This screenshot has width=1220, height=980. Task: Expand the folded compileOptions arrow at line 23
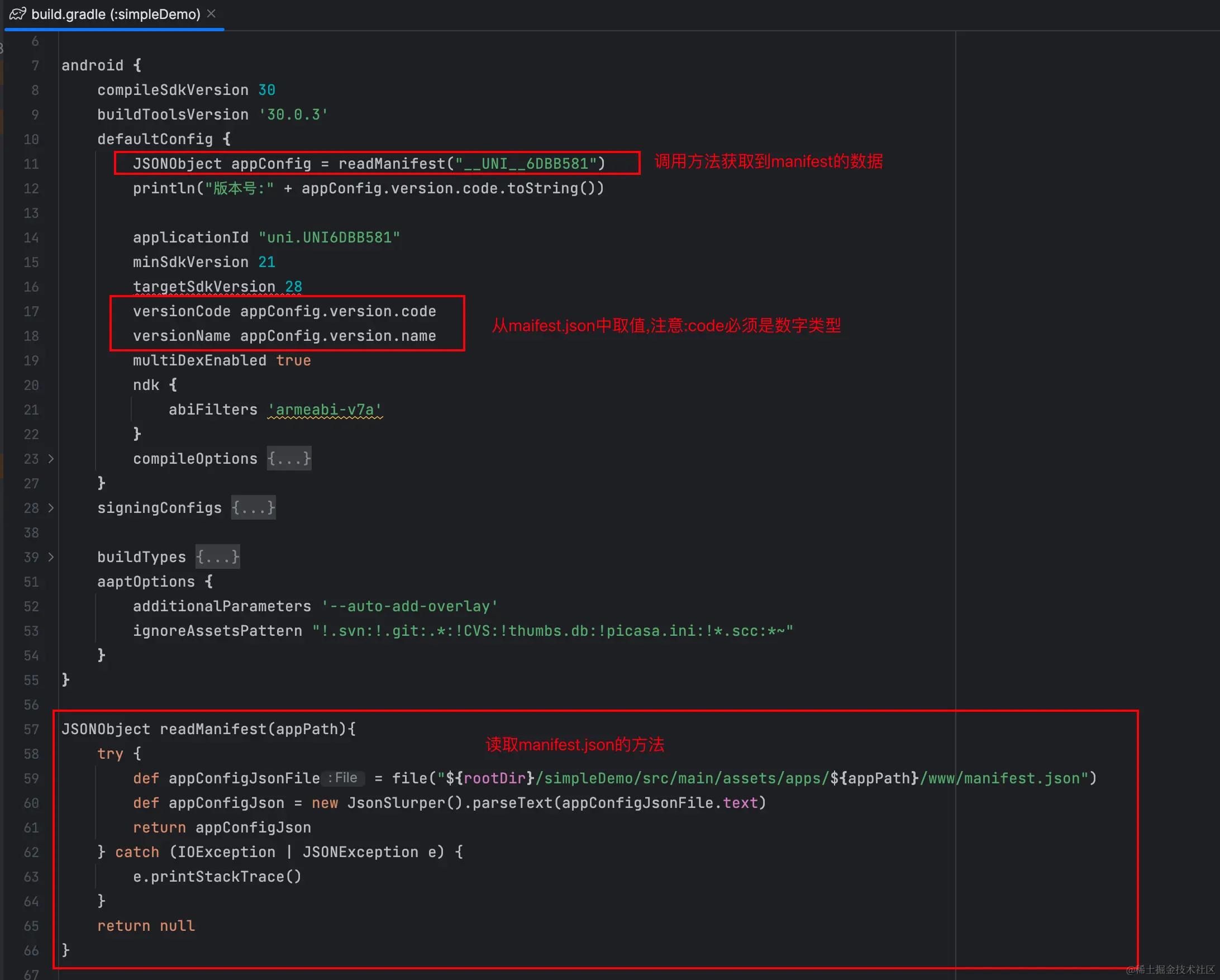(51, 459)
